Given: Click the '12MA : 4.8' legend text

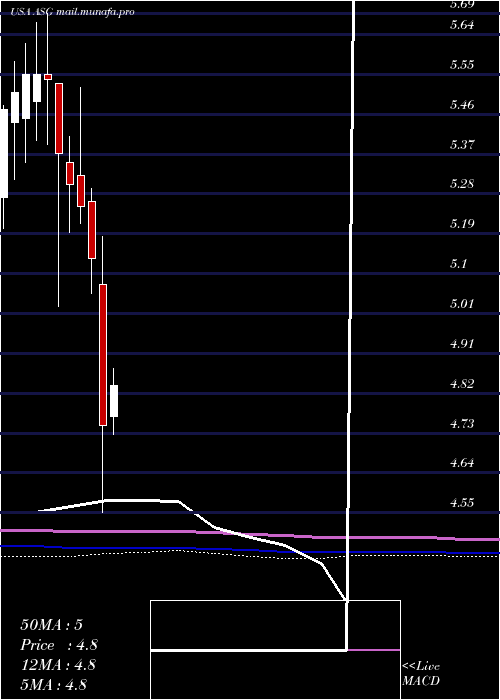Looking at the screenshot, I should coord(58,665).
